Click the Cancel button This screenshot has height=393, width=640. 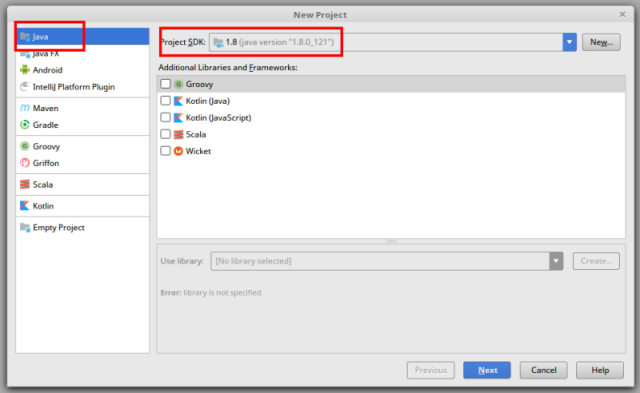[543, 370]
